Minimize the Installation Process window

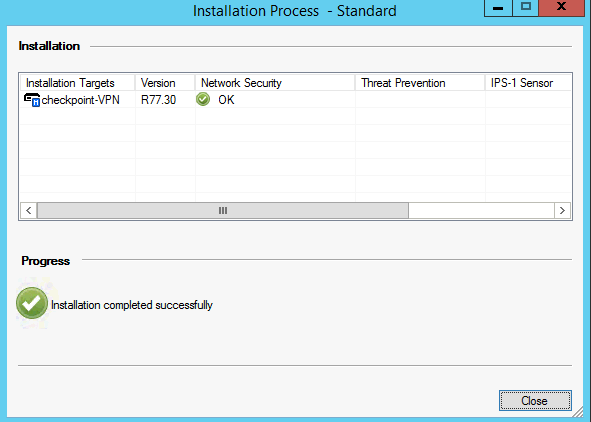[498, 8]
